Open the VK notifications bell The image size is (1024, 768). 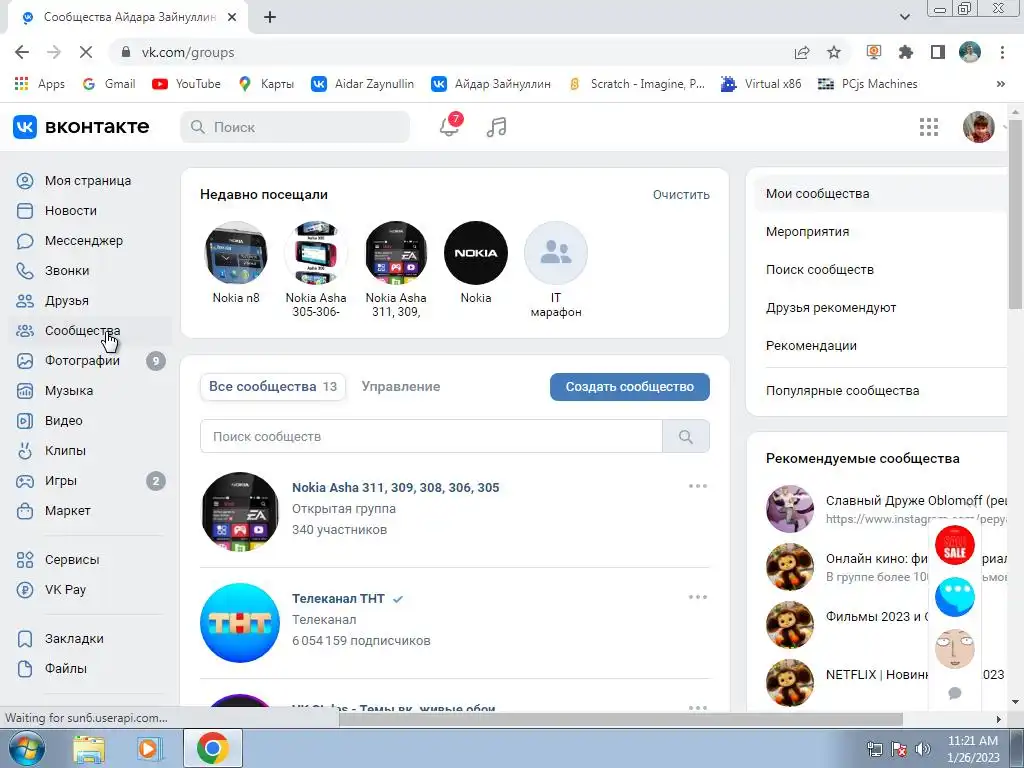click(x=449, y=126)
